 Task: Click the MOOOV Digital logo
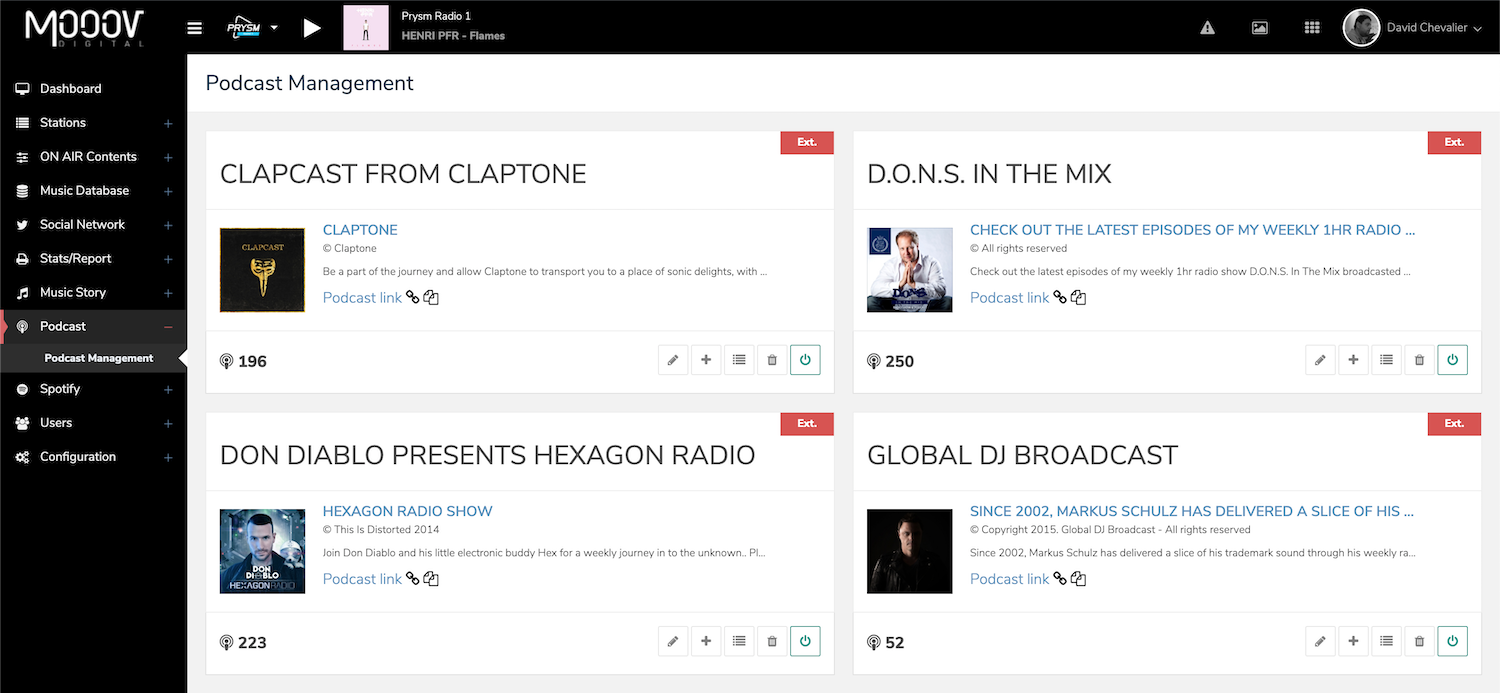coord(84,28)
